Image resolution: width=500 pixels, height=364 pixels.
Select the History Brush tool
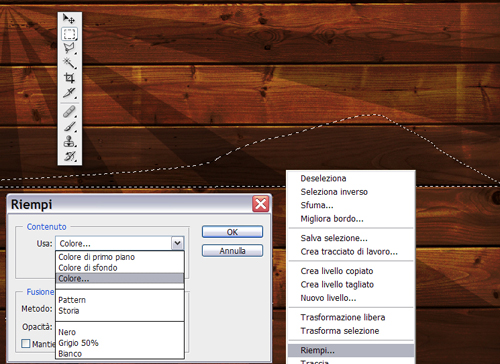point(69,156)
